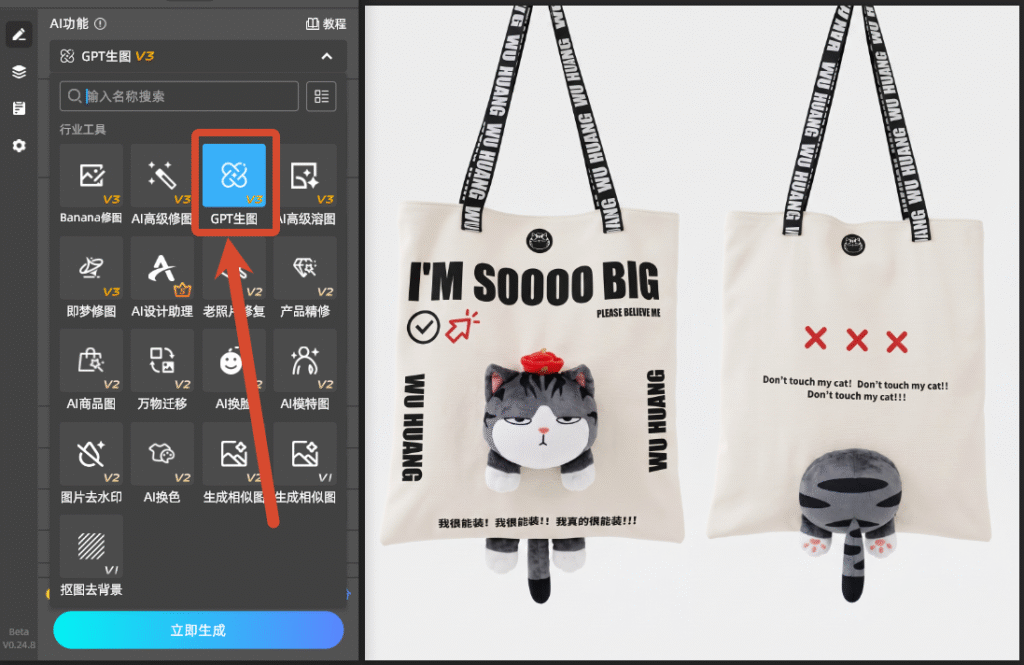Collapse the GPT生图 V3 dropdown
This screenshot has width=1024, height=665.
[327, 56]
